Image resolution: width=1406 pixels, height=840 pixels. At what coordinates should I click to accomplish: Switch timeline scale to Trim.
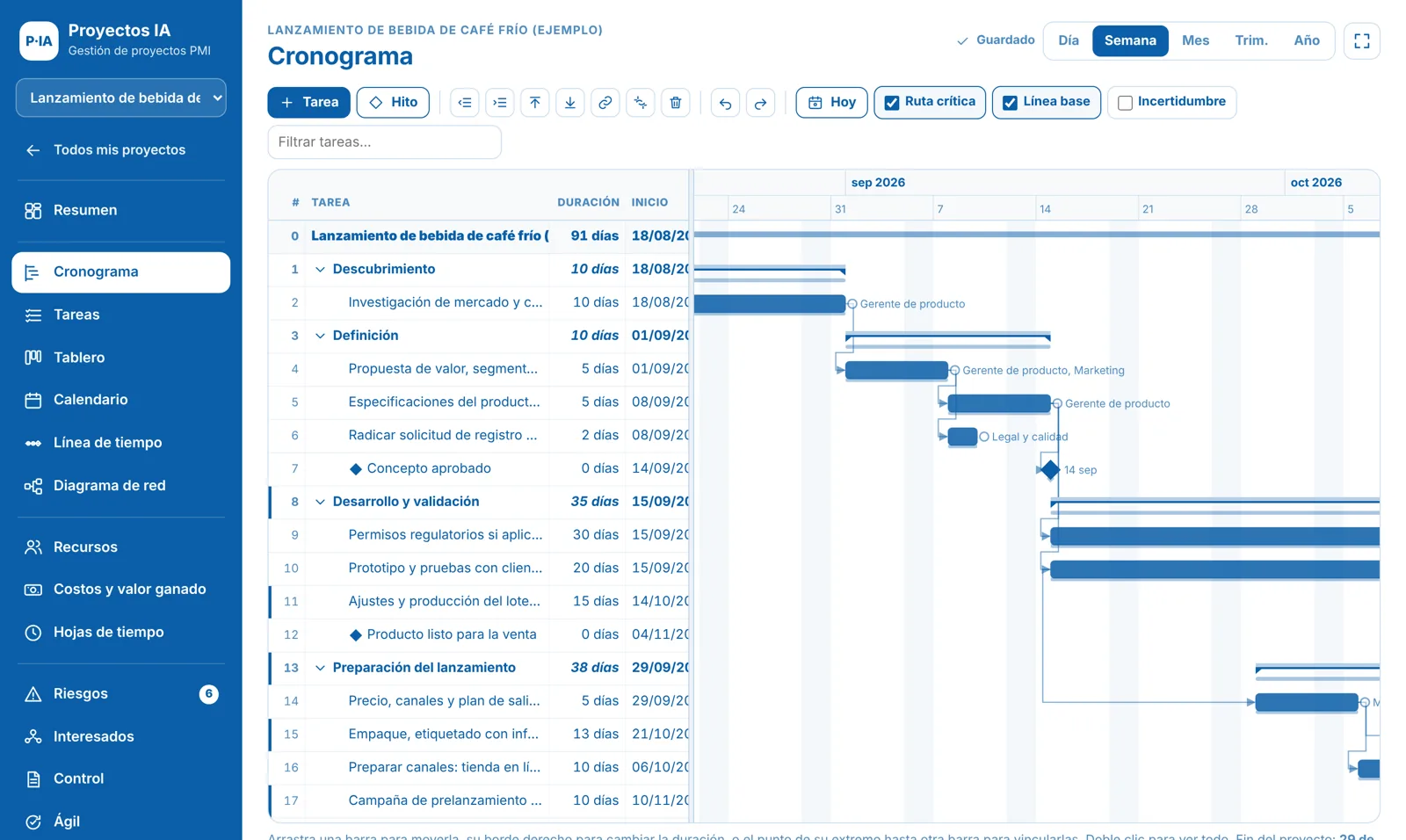point(1251,41)
